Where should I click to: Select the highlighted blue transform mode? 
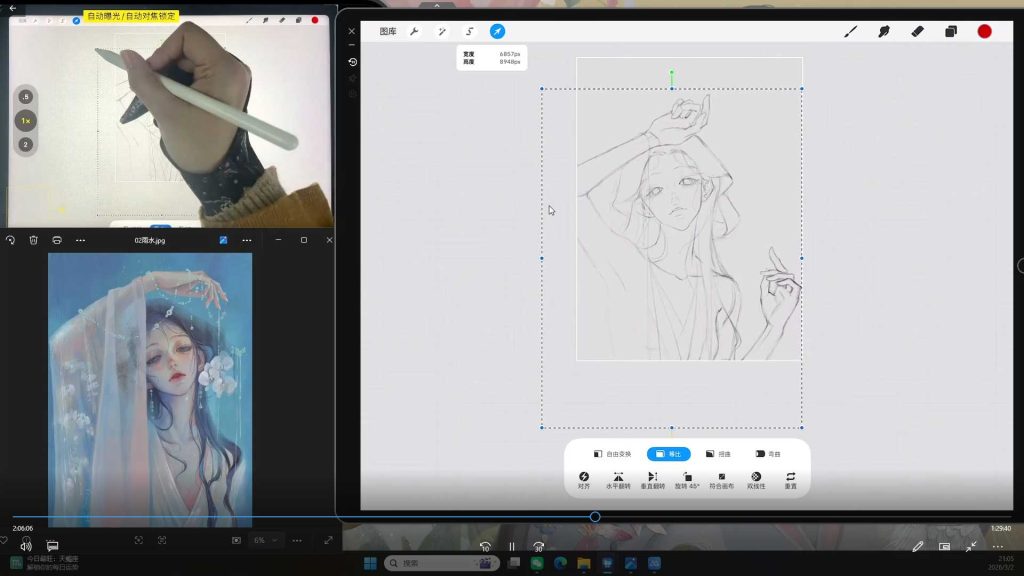pyautogui.click(x=669, y=454)
